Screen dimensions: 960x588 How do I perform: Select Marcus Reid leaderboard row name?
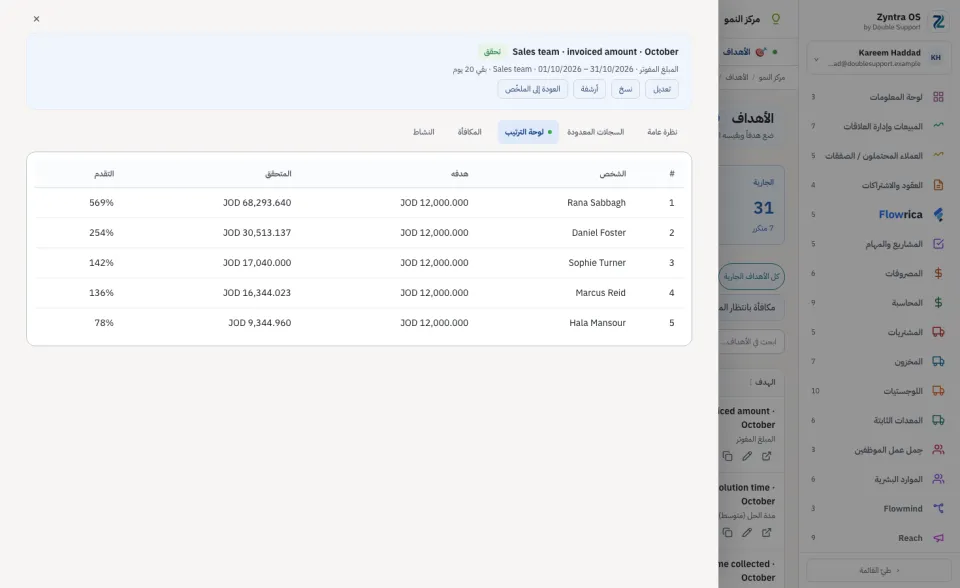click(x=601, y=293)
